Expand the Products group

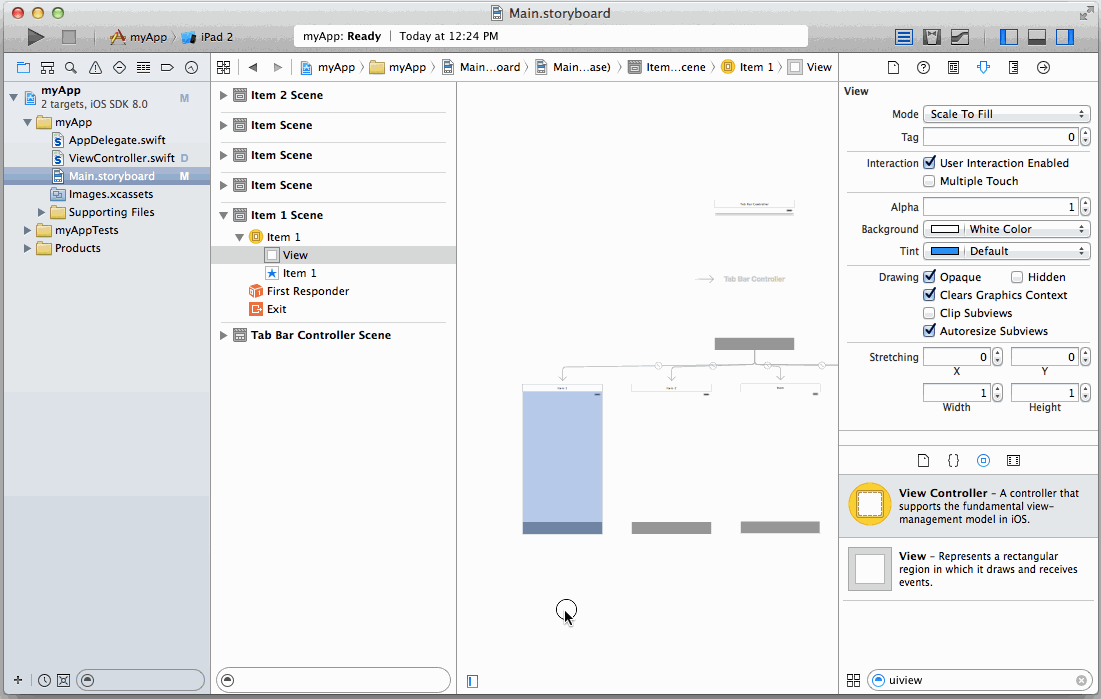[27, 248]
